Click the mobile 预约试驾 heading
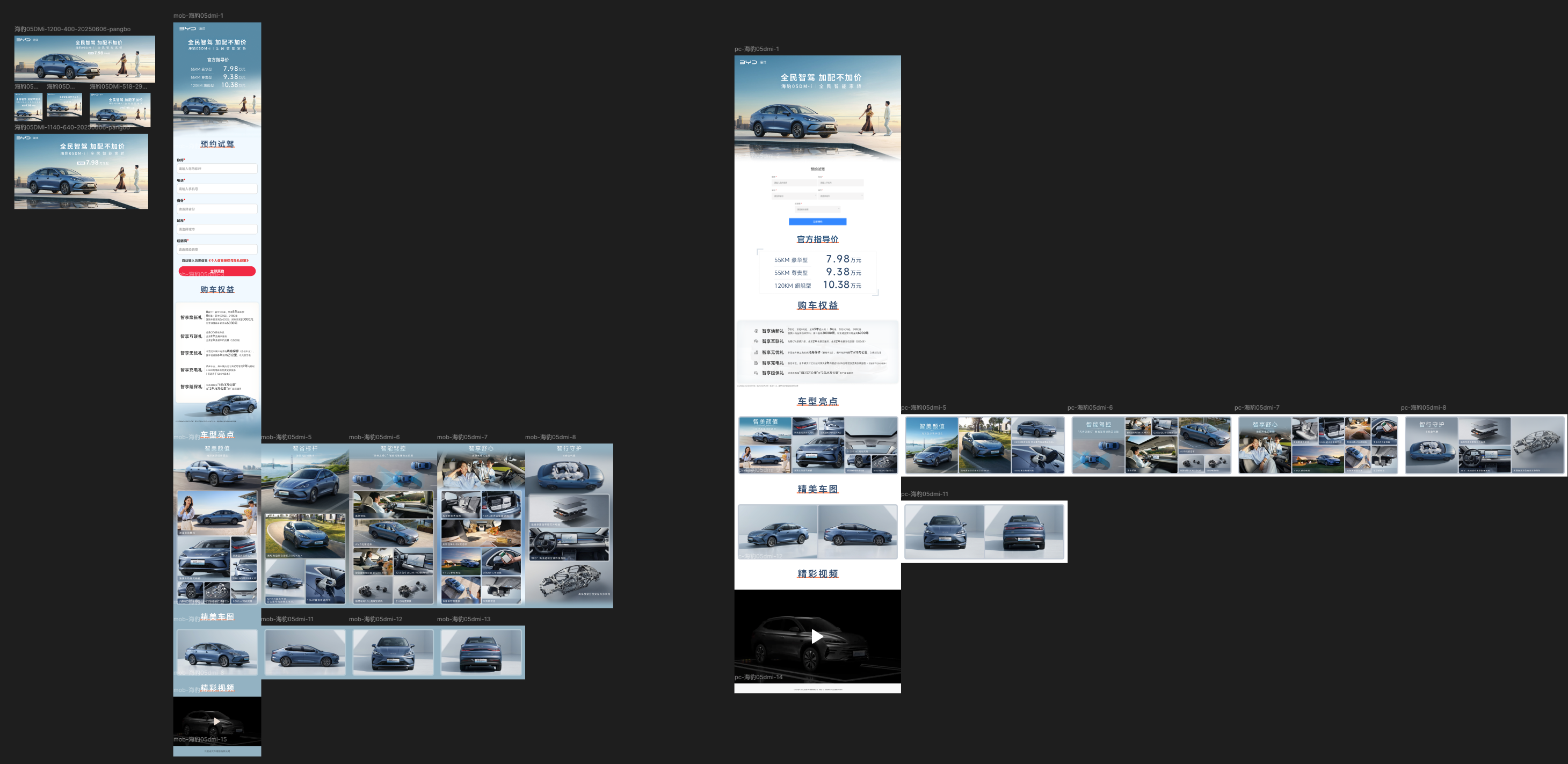1568x764 pixels. 217,144
